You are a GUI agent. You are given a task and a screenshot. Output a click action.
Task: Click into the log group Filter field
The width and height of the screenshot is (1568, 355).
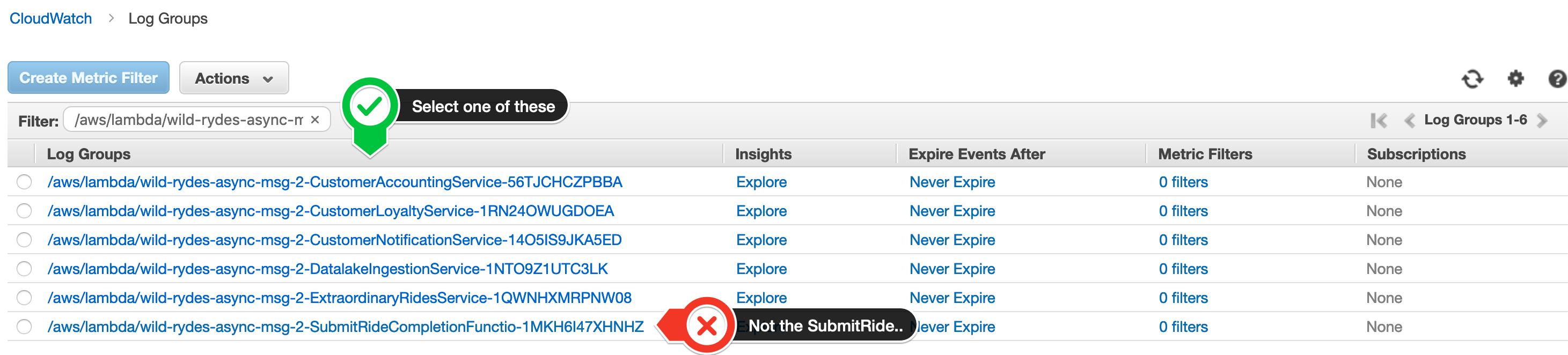tap(189, 120)
